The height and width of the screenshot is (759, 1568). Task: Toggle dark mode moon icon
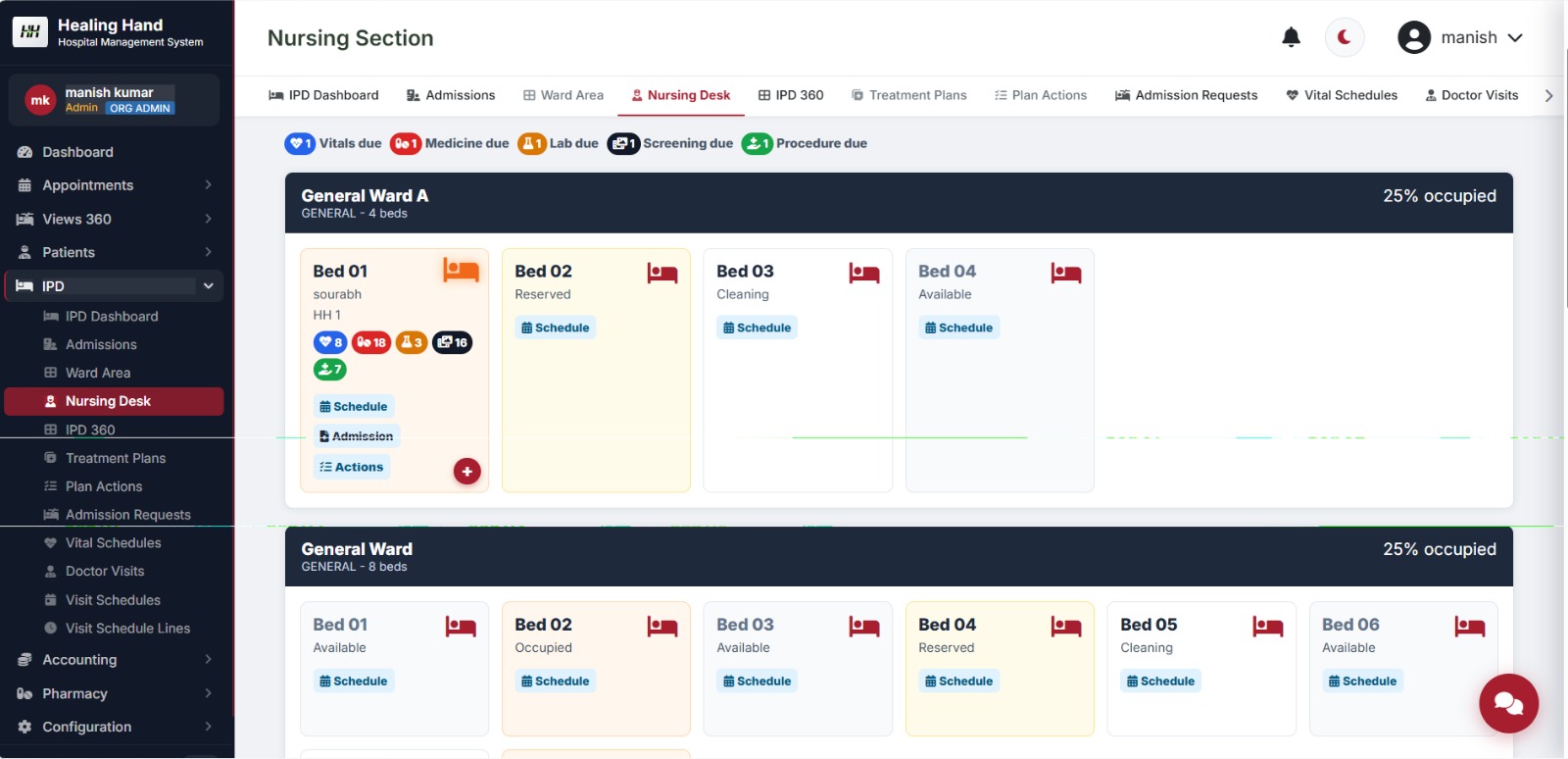coord(1345,37)
